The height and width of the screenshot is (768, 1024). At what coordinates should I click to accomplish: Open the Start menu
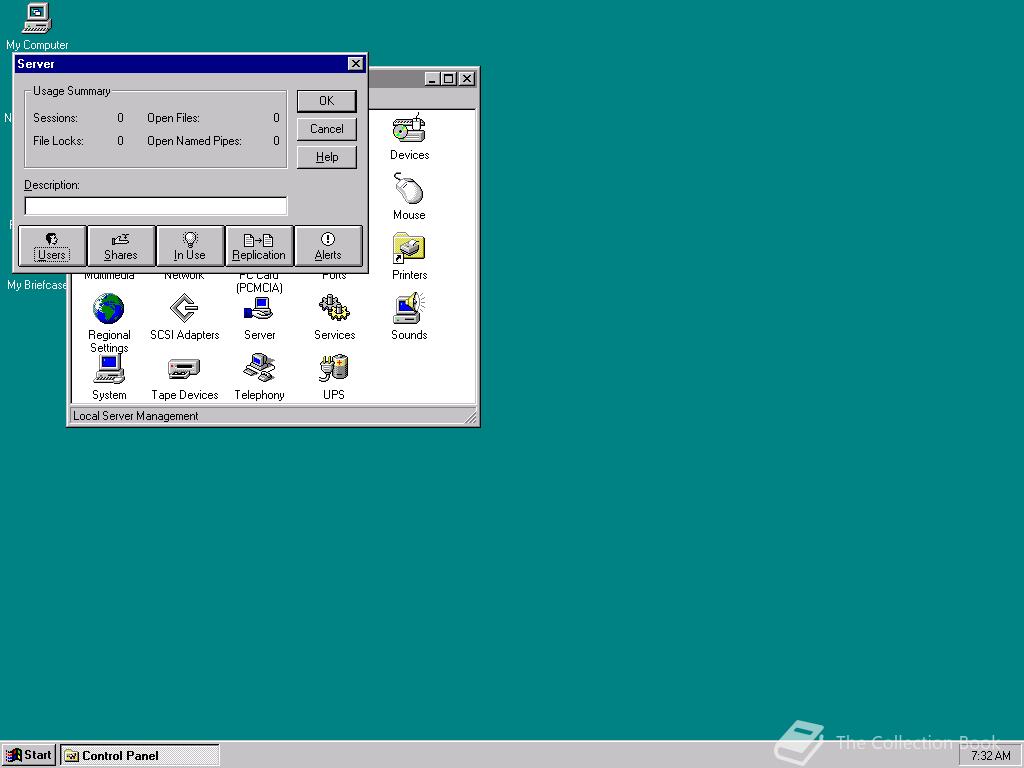click(x=29, y=755)
